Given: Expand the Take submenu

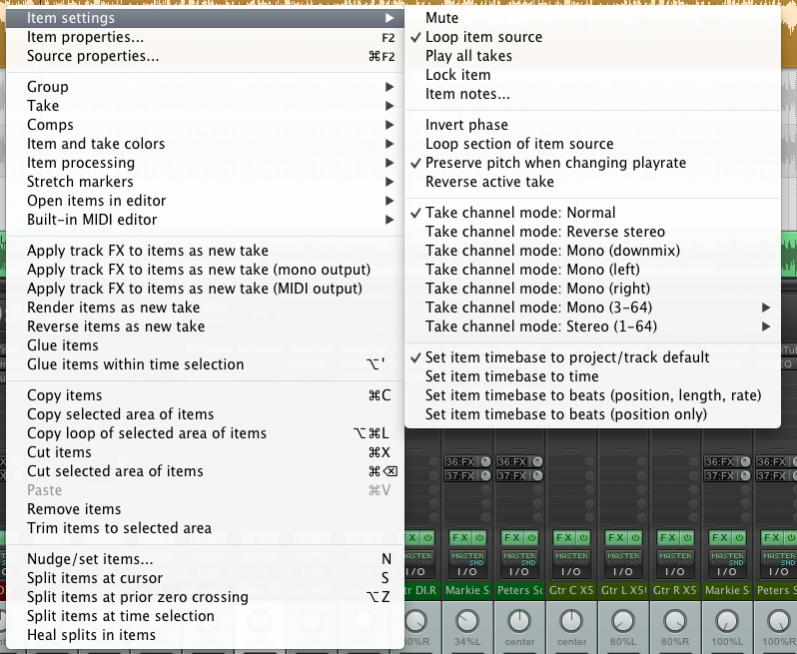Looking at the screenshot, I should point(205,106).
